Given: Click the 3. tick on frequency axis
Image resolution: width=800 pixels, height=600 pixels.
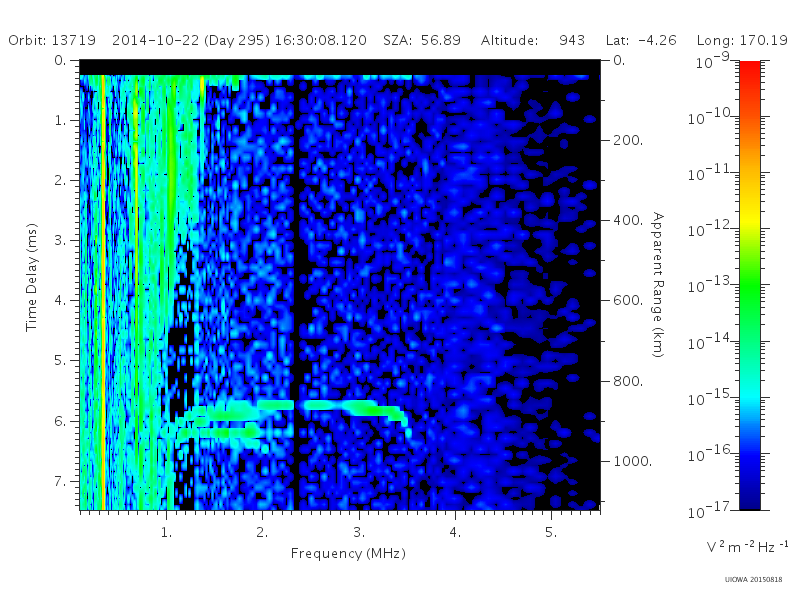Looking at the screenshot, I should coord(359,532).
